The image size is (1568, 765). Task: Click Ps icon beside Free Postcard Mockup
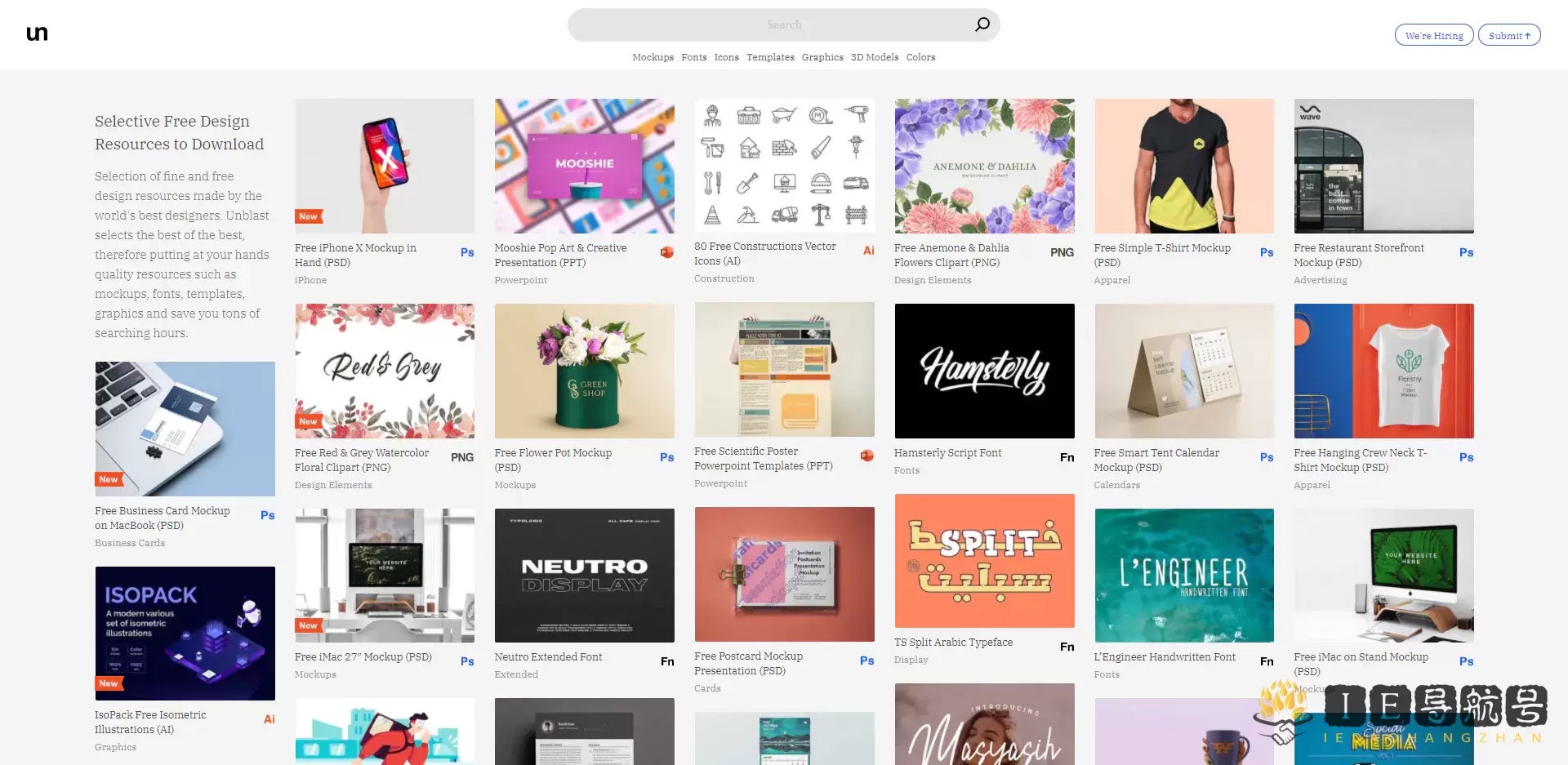[866, 661]
